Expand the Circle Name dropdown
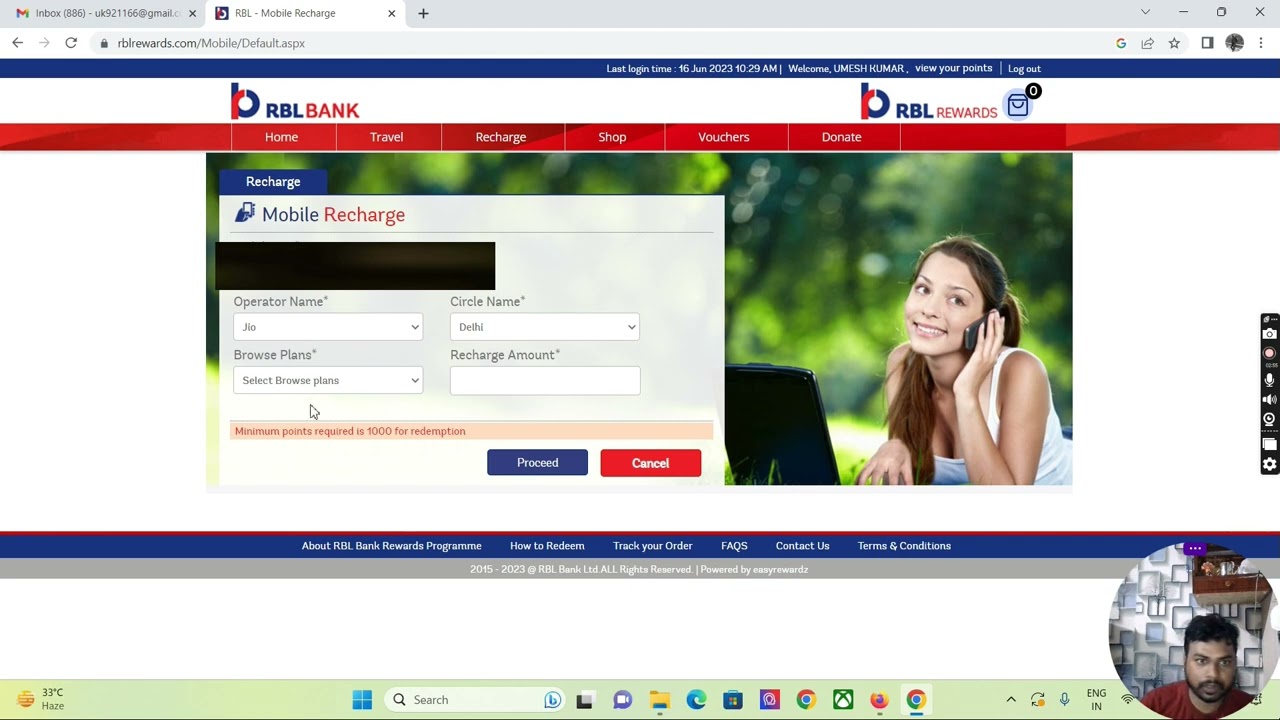The image size is (1280, 720). (545, 327)
